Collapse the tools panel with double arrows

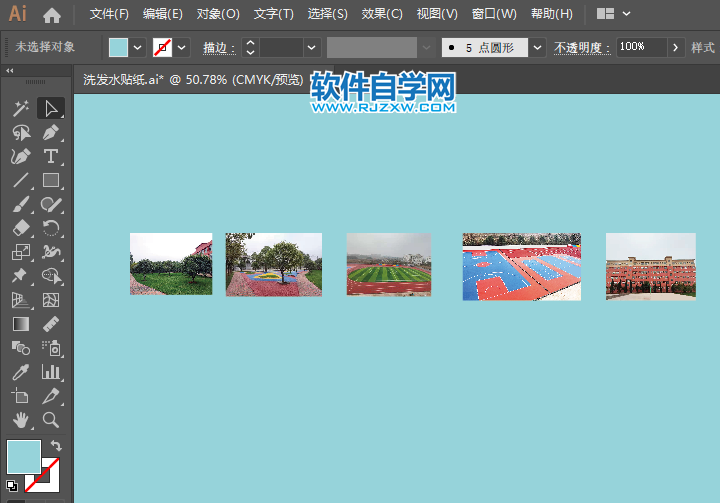tap(10, 70)
